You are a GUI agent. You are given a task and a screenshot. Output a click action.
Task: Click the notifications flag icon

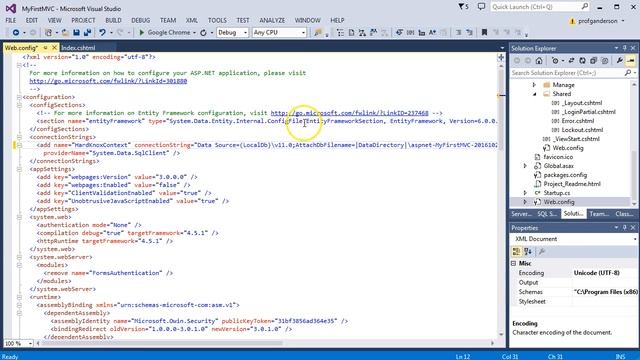point(463,7)
